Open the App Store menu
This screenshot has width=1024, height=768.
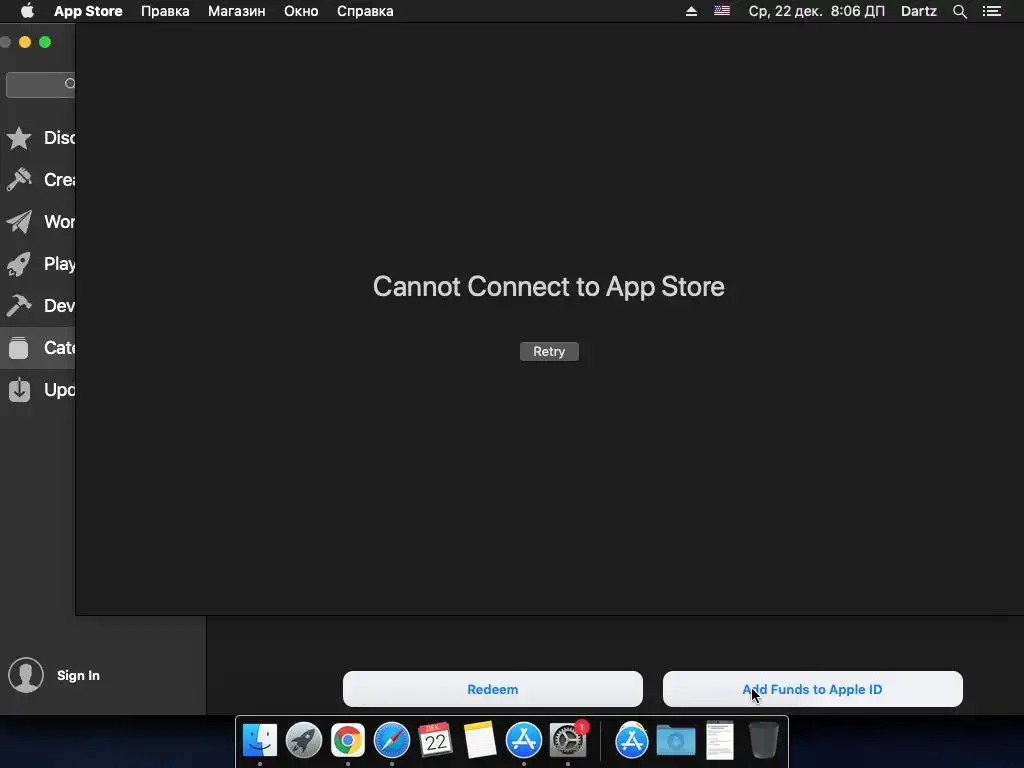(x=88, y=11)
